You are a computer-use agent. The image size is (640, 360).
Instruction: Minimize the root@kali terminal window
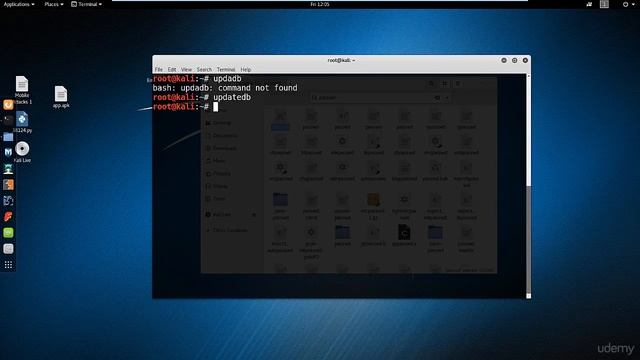tap(504, 60)
